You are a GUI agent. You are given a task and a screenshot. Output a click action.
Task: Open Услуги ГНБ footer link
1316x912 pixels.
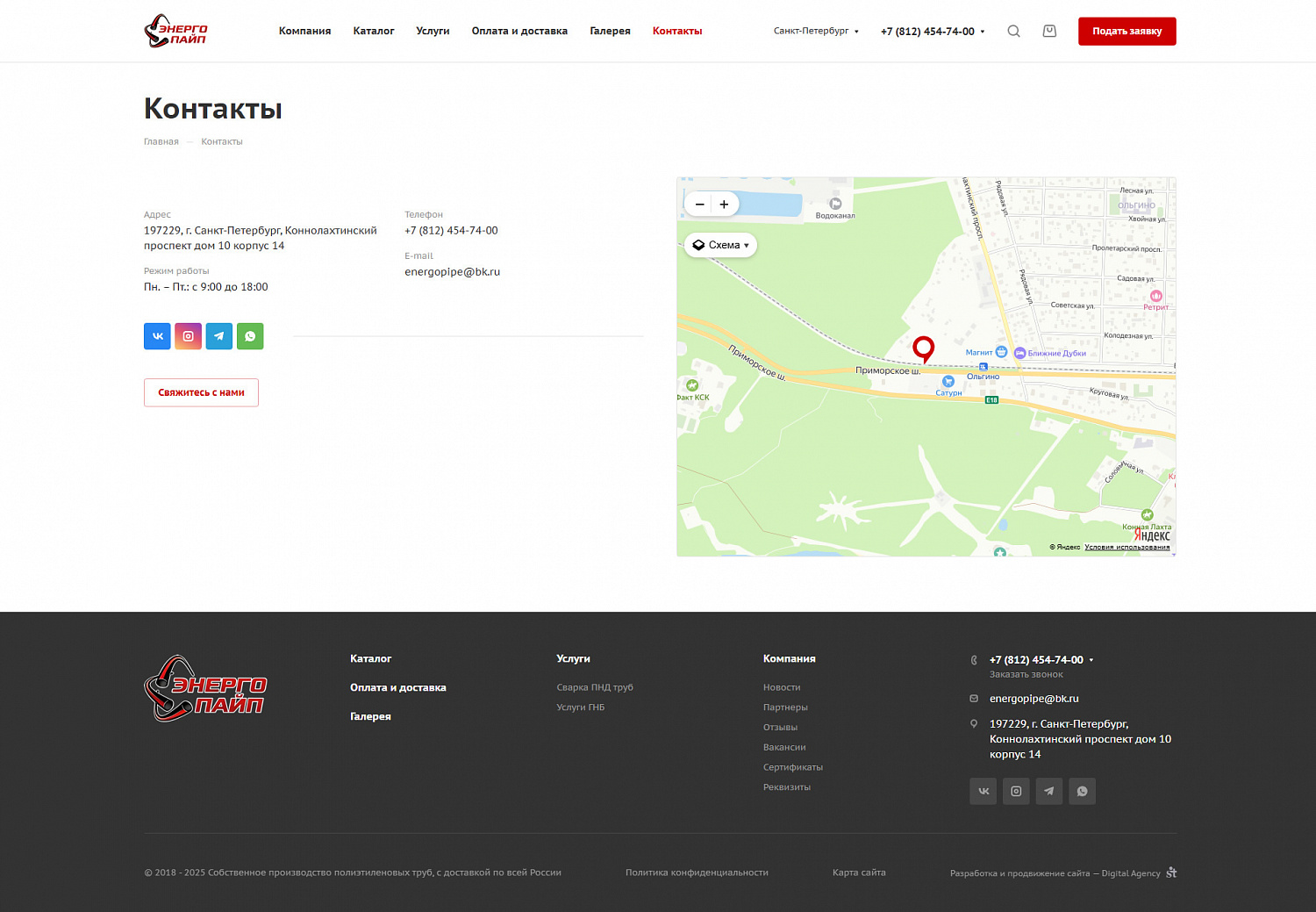tap(581, 707)
